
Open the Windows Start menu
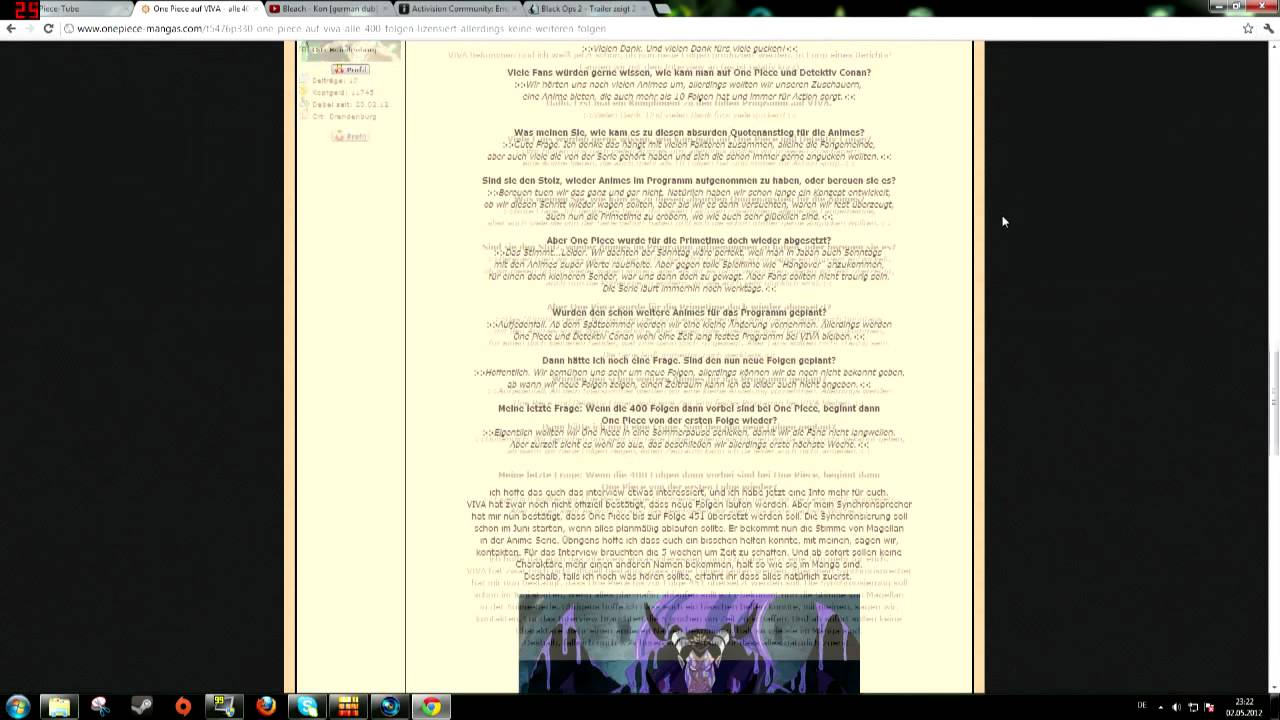pyautogui.click(x=18, y=707)
